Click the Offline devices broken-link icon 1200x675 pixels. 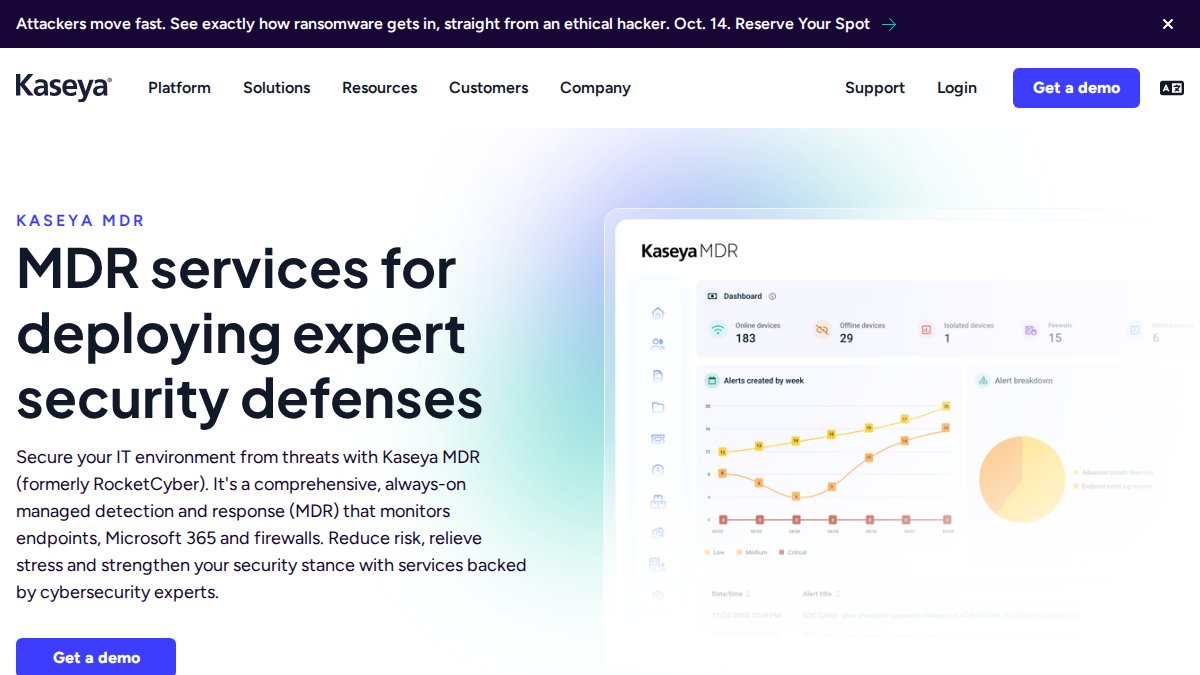[x=822, y=330]
